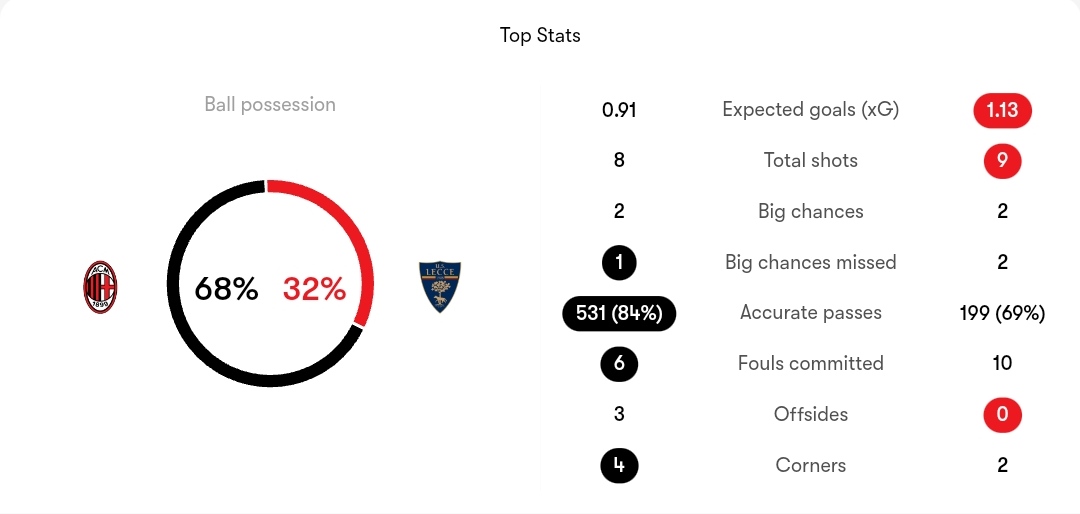This screenshot has height=514, width=1080.
Task: Click the Top Stats heading
Action: pyautogui.click(x=540, y=35)
